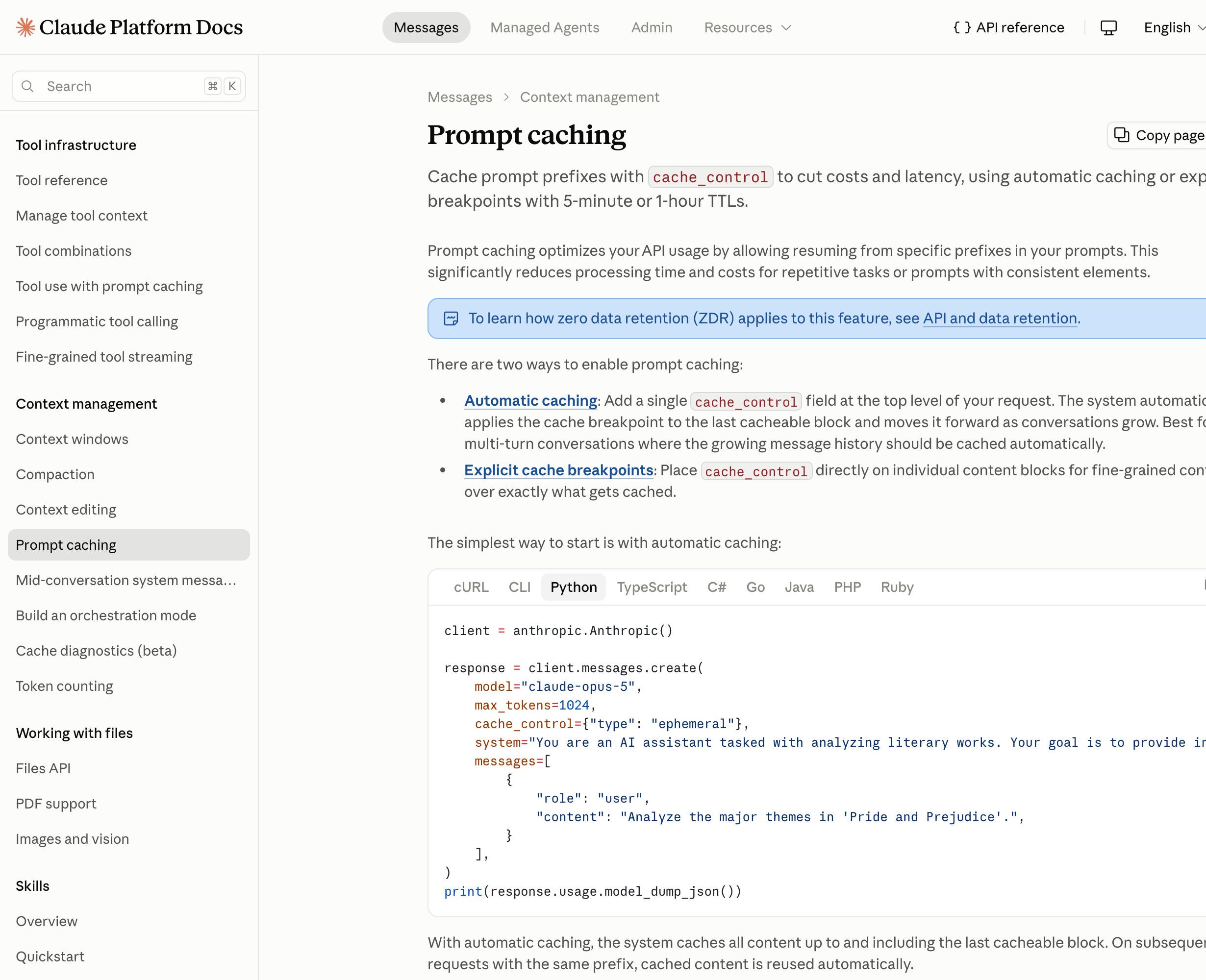
Task: Open Quickstart sidebar page
Action: [x=50, y=957]
